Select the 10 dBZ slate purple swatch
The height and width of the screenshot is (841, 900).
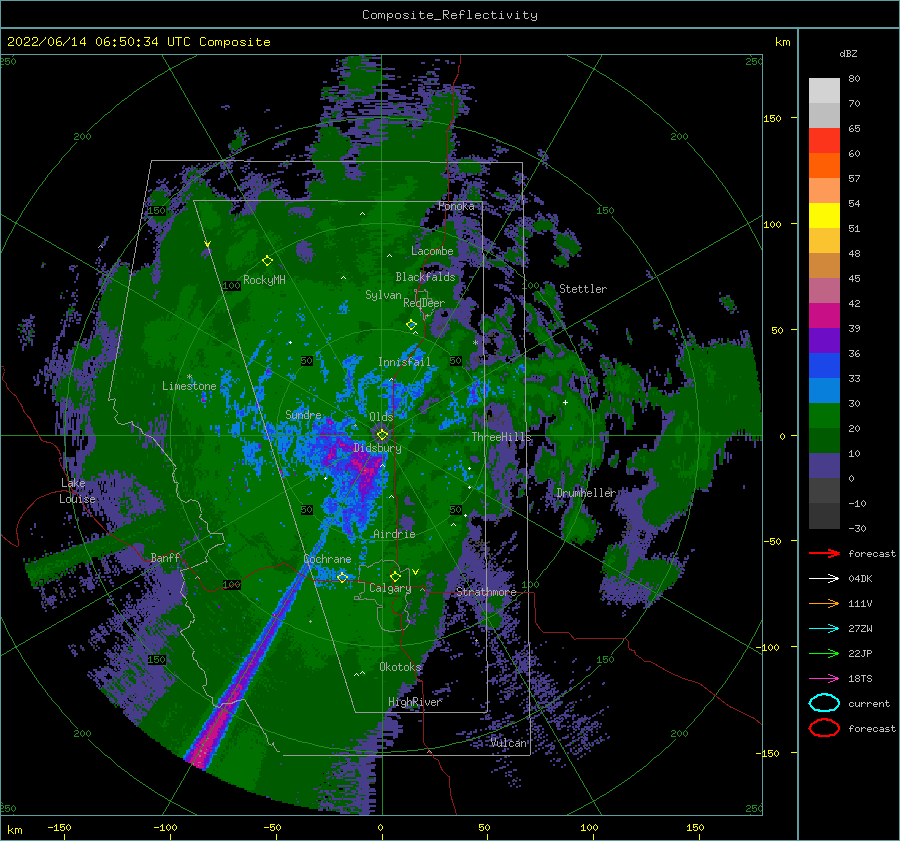824,465
